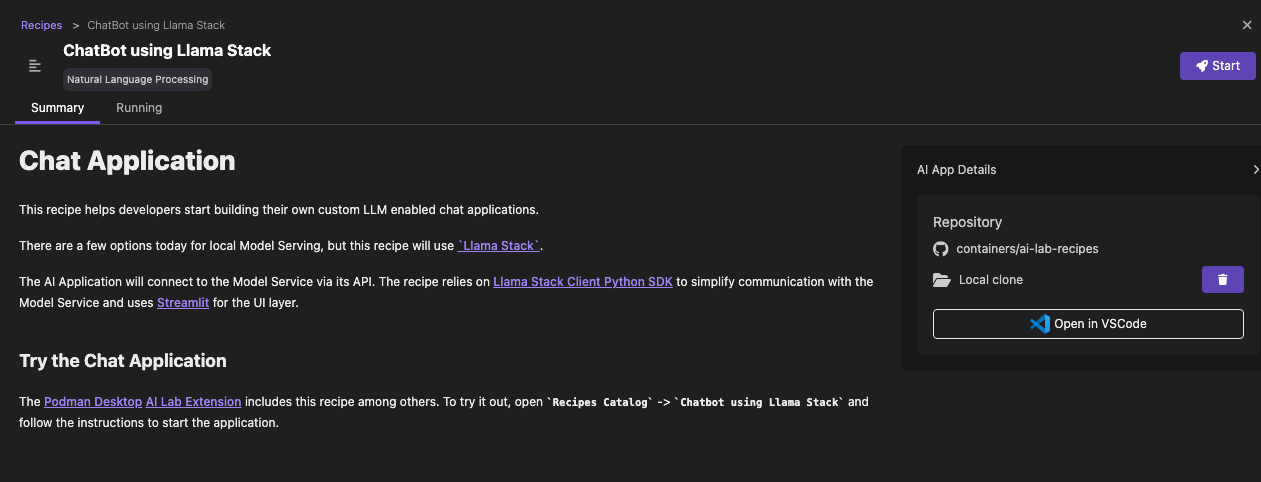Open the AI Lab Extension link
The image size is (1261, 482).
(x=193, y=402)
